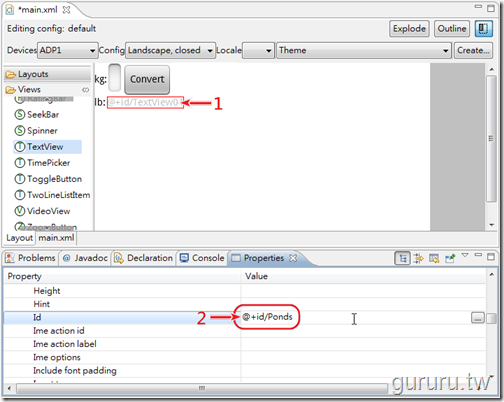Click the Convert button in the layout preview
The height and width of the screenshot is (402, 504).
[147, 79]
